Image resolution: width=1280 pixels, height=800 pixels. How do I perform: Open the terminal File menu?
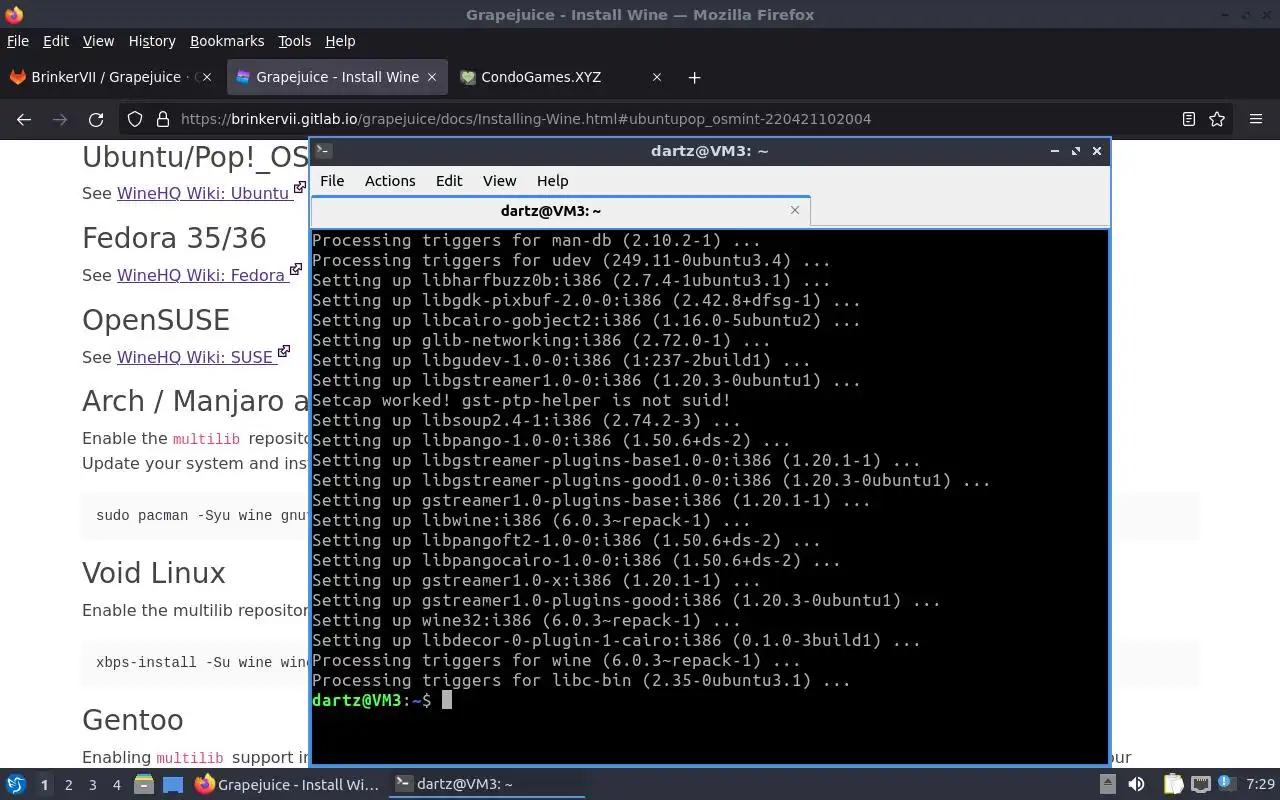[332, 181]
